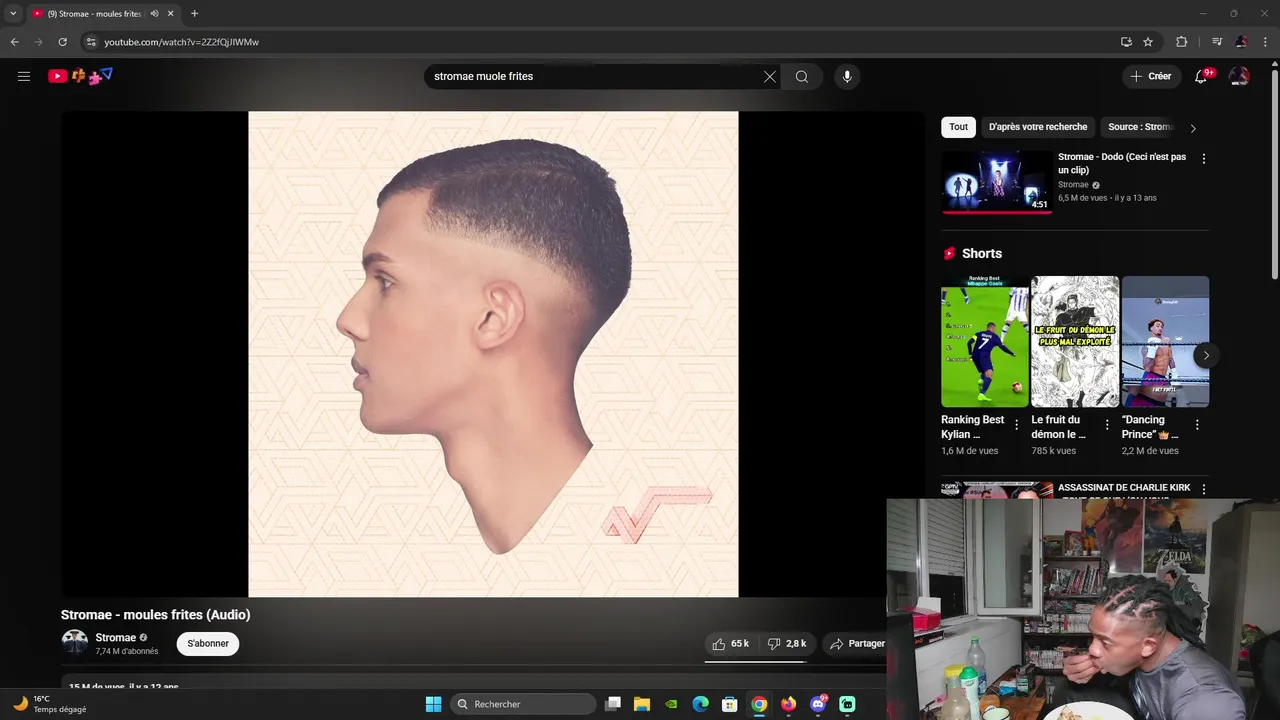Open Stromae channel avatar beside the title

pyautogui.click(x=75, y=642)
